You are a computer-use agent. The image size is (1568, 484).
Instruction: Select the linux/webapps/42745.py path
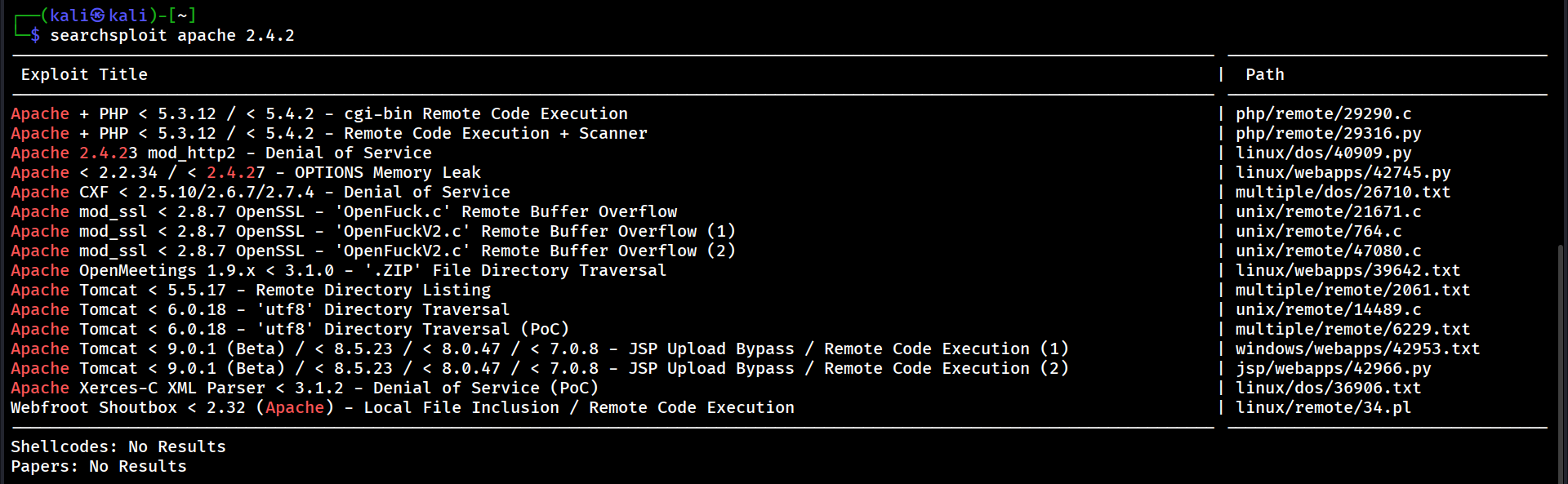click(1343, 173)
